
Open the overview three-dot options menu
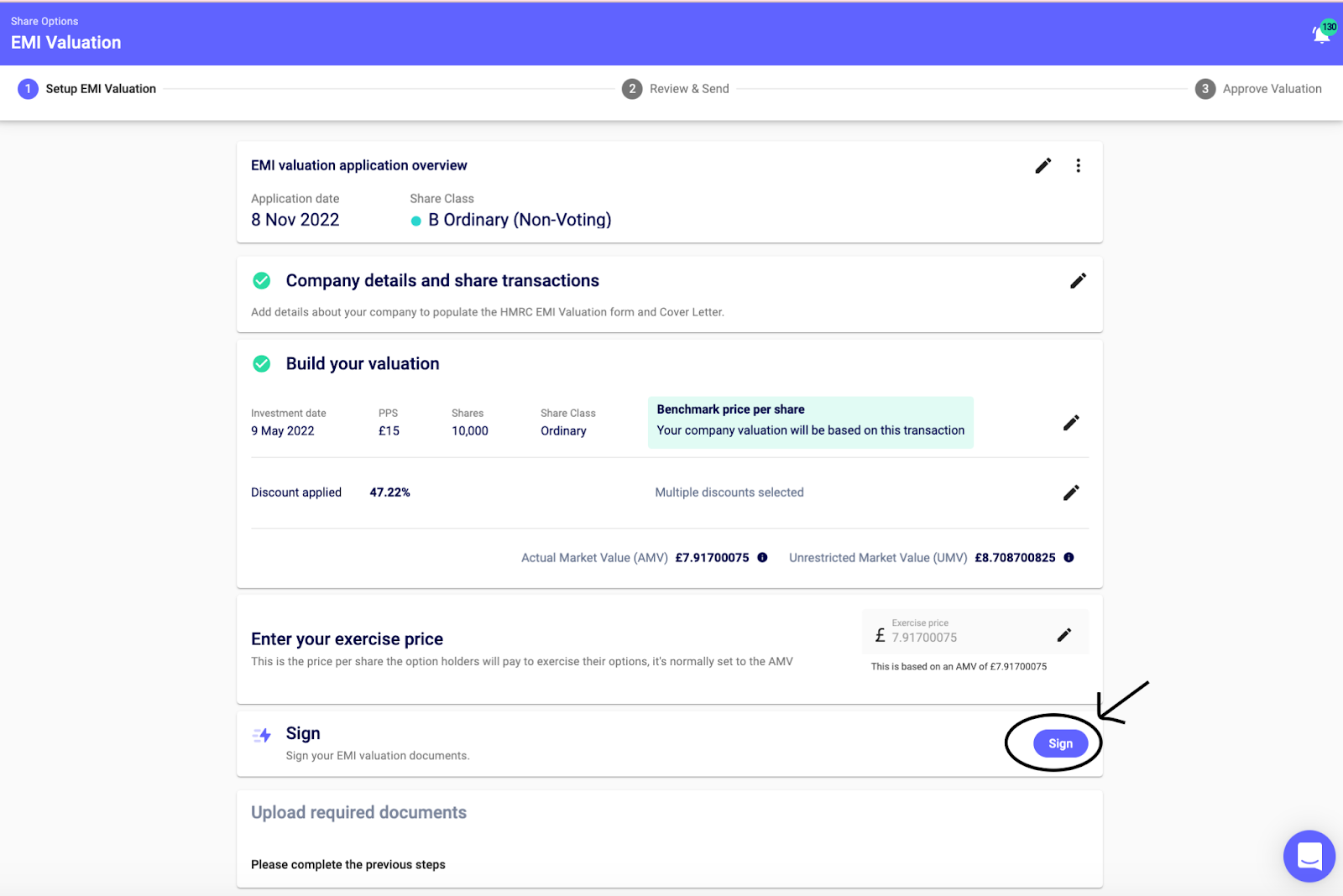1078,166
